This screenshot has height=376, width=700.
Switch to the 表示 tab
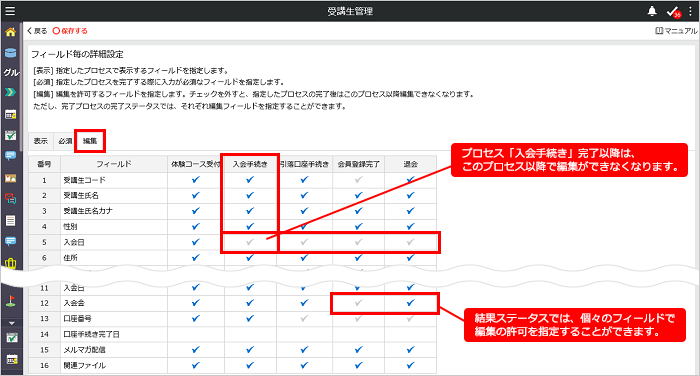coord(41,141)
